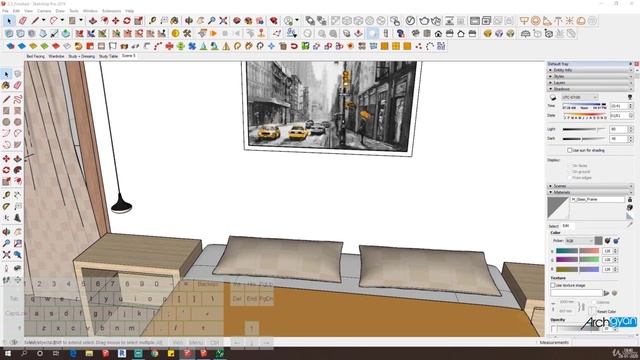The image size is (640, 360).
Task: Click the Light intensity slider
Action: 584,129
